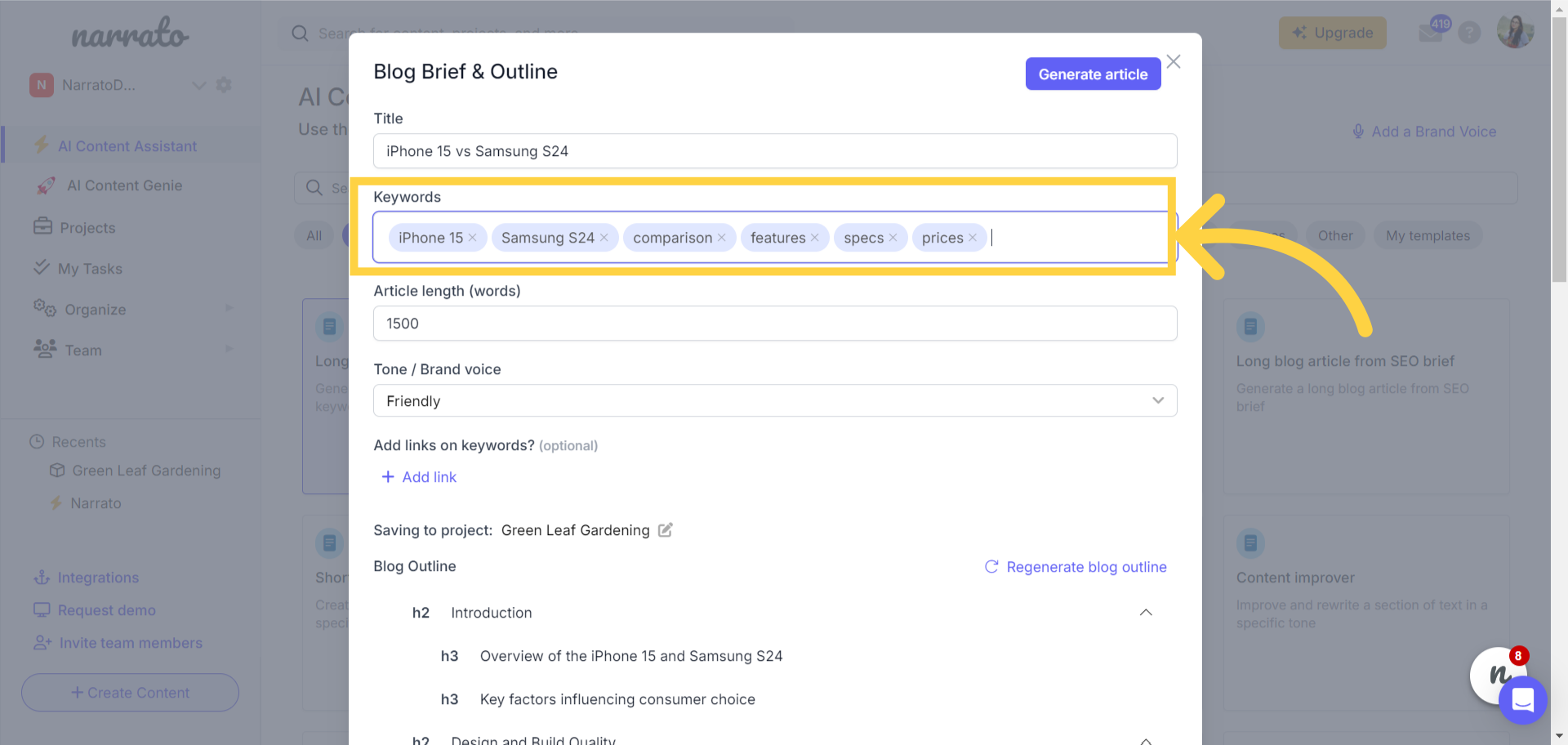Remove the prices keyword tag

[973, 238]
